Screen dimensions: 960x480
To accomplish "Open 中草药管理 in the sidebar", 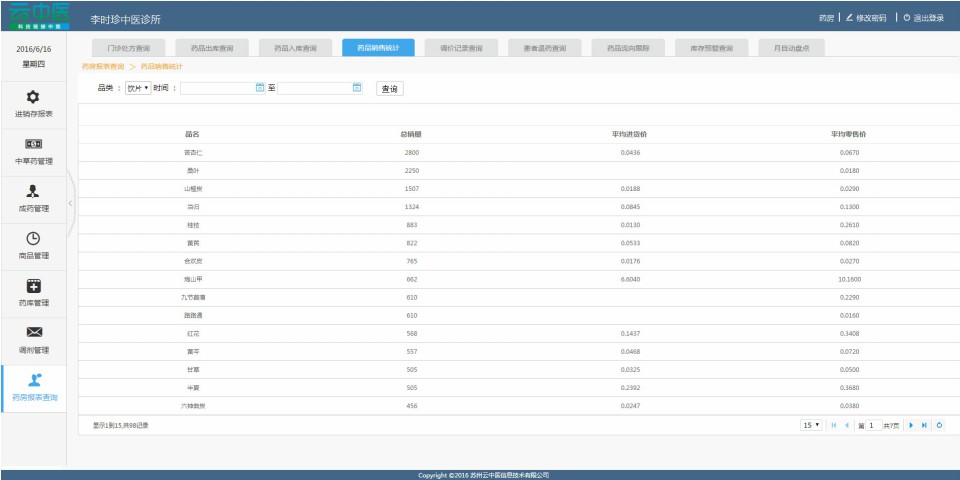I will (33, 152).
